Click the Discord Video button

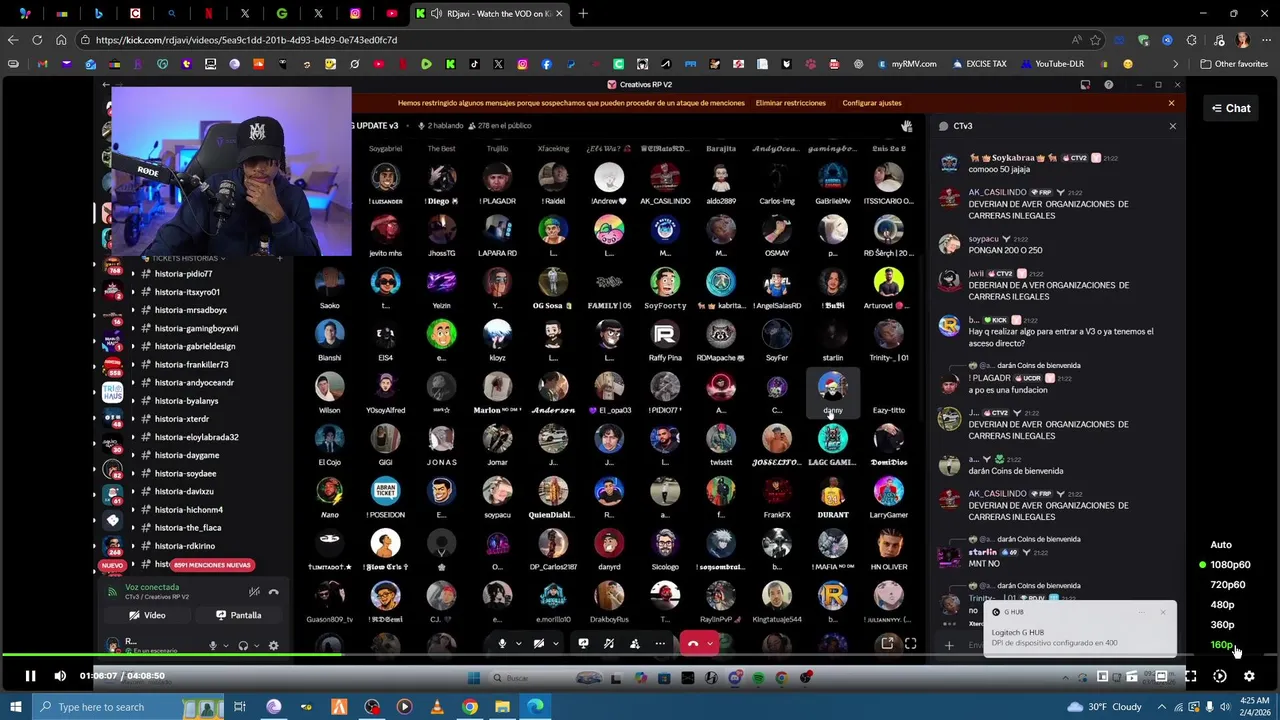[x=148, y=615]
